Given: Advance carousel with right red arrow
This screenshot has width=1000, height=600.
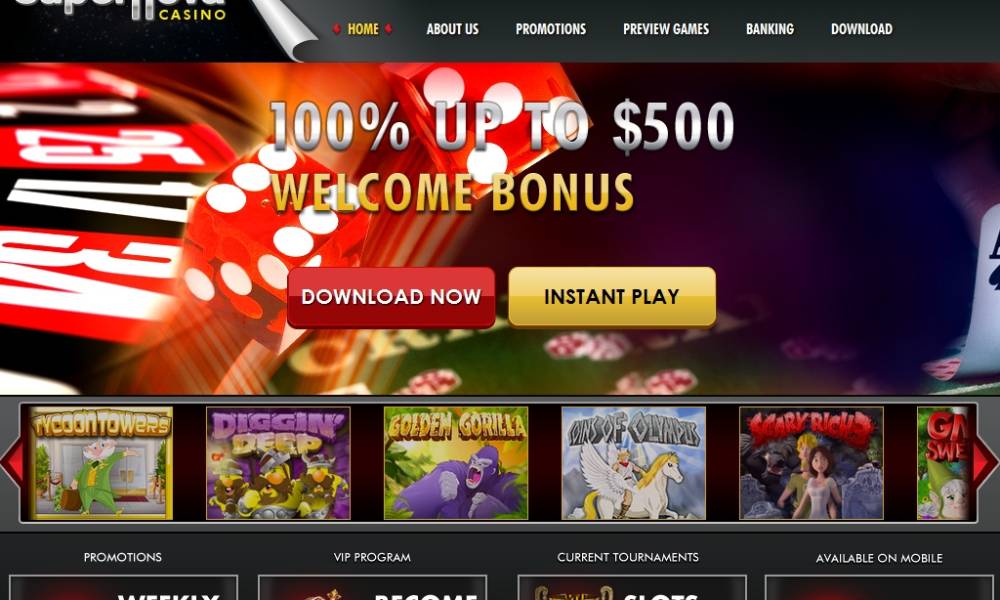Looking at the screenshot, I should pyautogui.click(x=986, y=461).
